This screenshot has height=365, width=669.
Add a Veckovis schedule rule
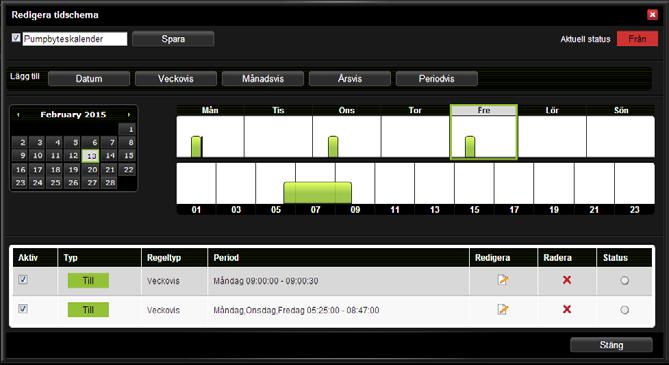176,79
